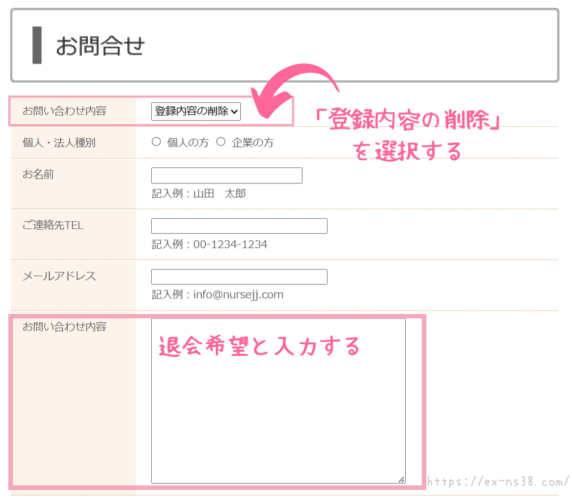
Task: Click the ご連絡先TEL input field
Action: coord(239,226)
